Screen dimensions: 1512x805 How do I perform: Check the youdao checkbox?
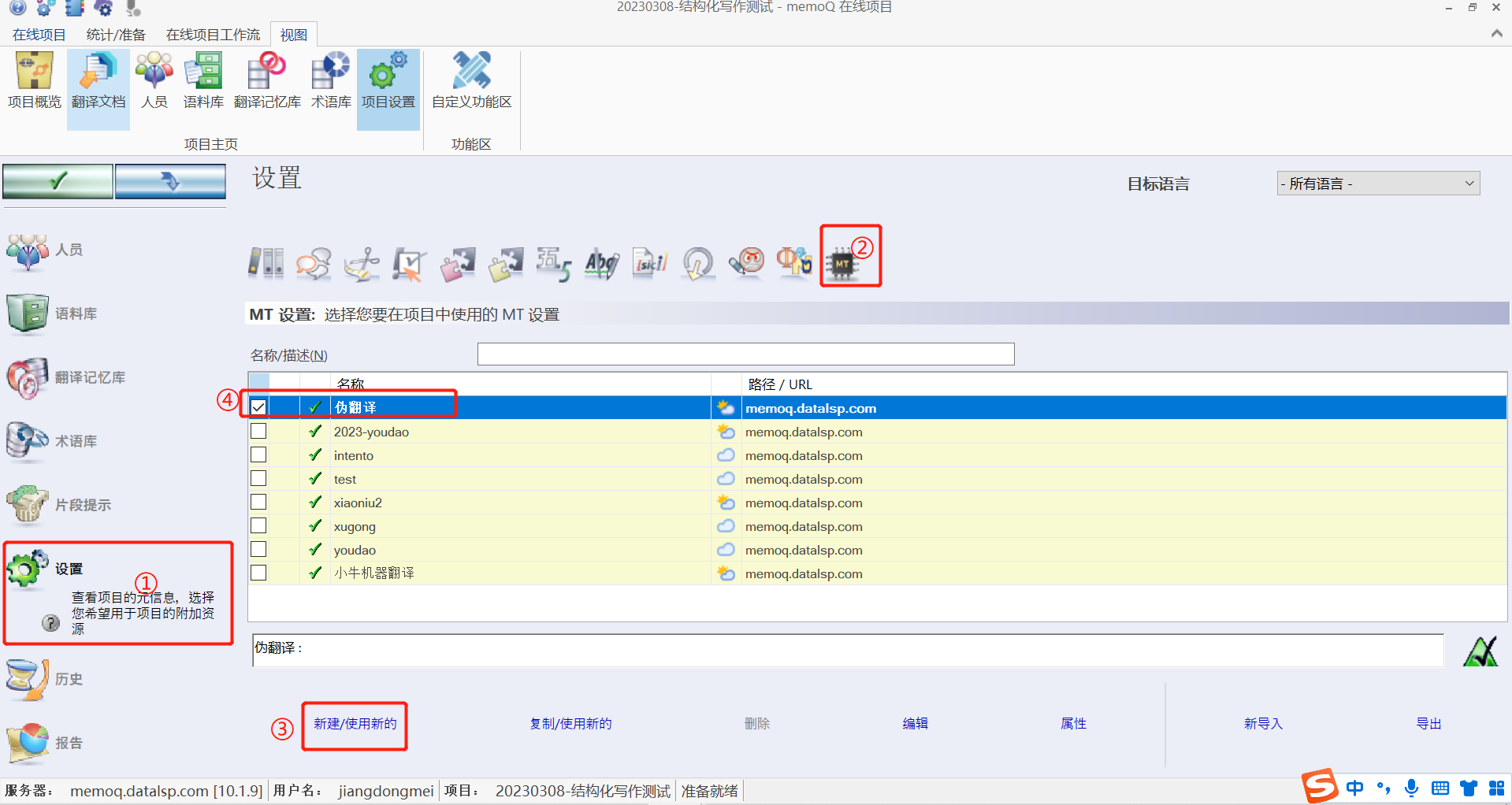pos(258,550)
